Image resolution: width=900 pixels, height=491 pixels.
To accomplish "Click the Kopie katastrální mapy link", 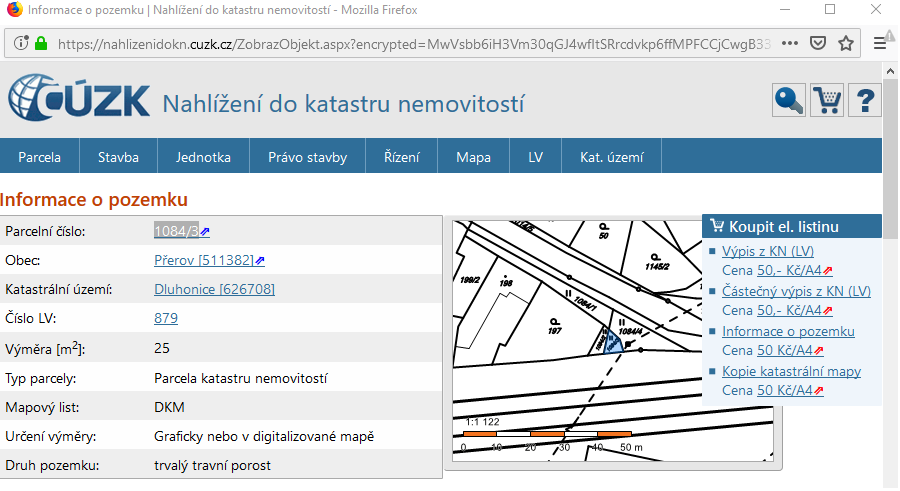I will click(791, 371).
